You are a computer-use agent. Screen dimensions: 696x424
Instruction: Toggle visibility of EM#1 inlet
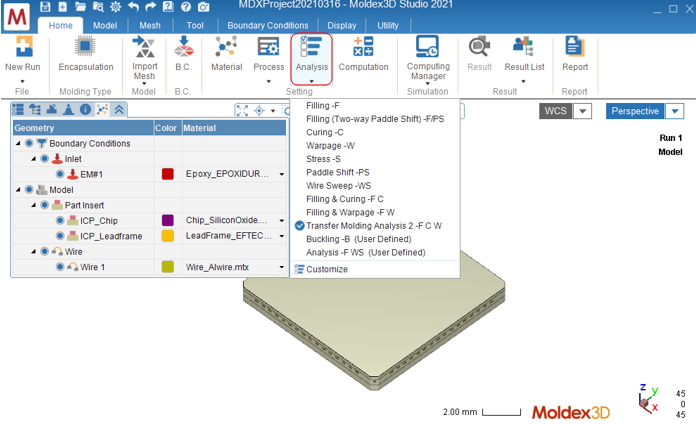click(60, 174)
